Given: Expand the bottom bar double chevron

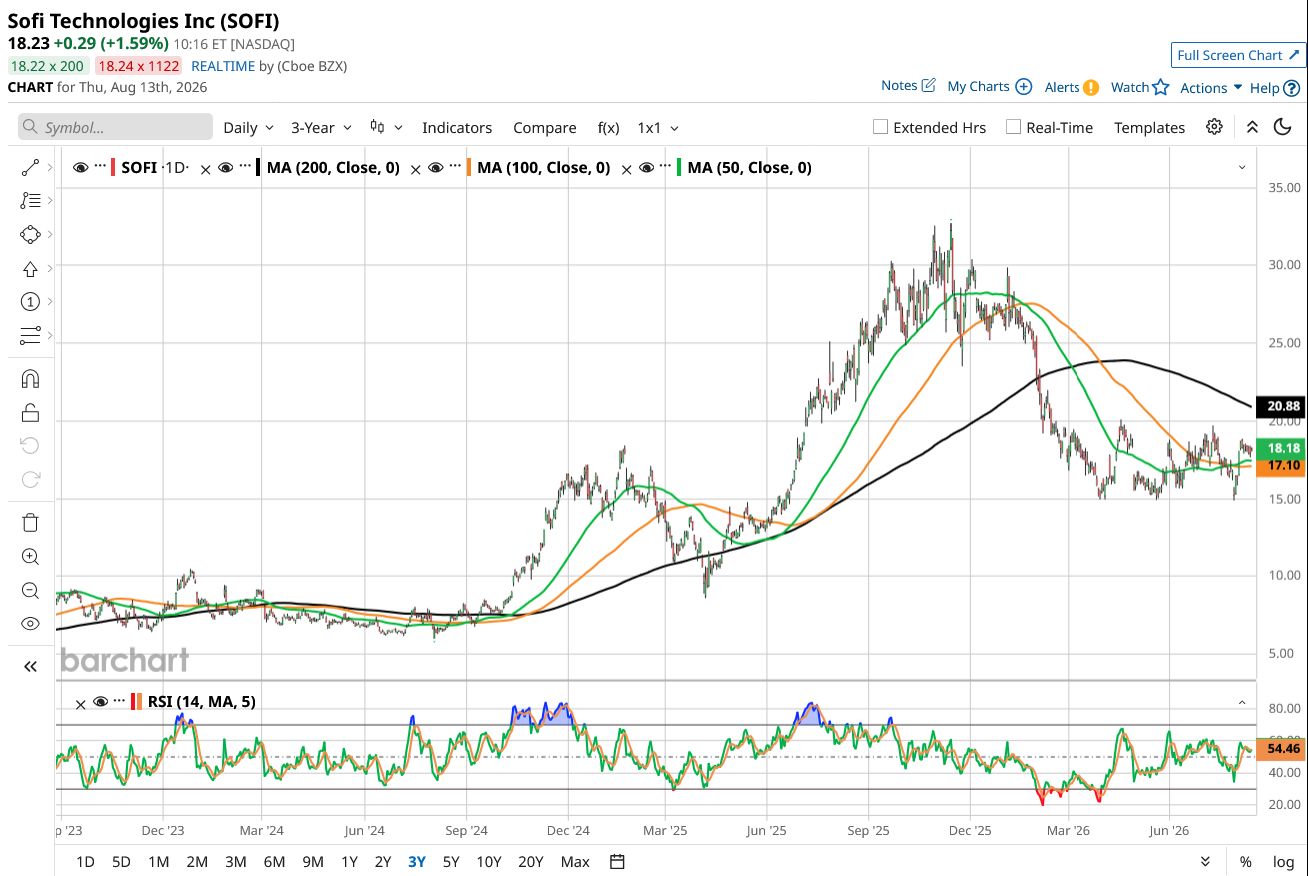Looking at the screenshot, I should [1205, 862].
